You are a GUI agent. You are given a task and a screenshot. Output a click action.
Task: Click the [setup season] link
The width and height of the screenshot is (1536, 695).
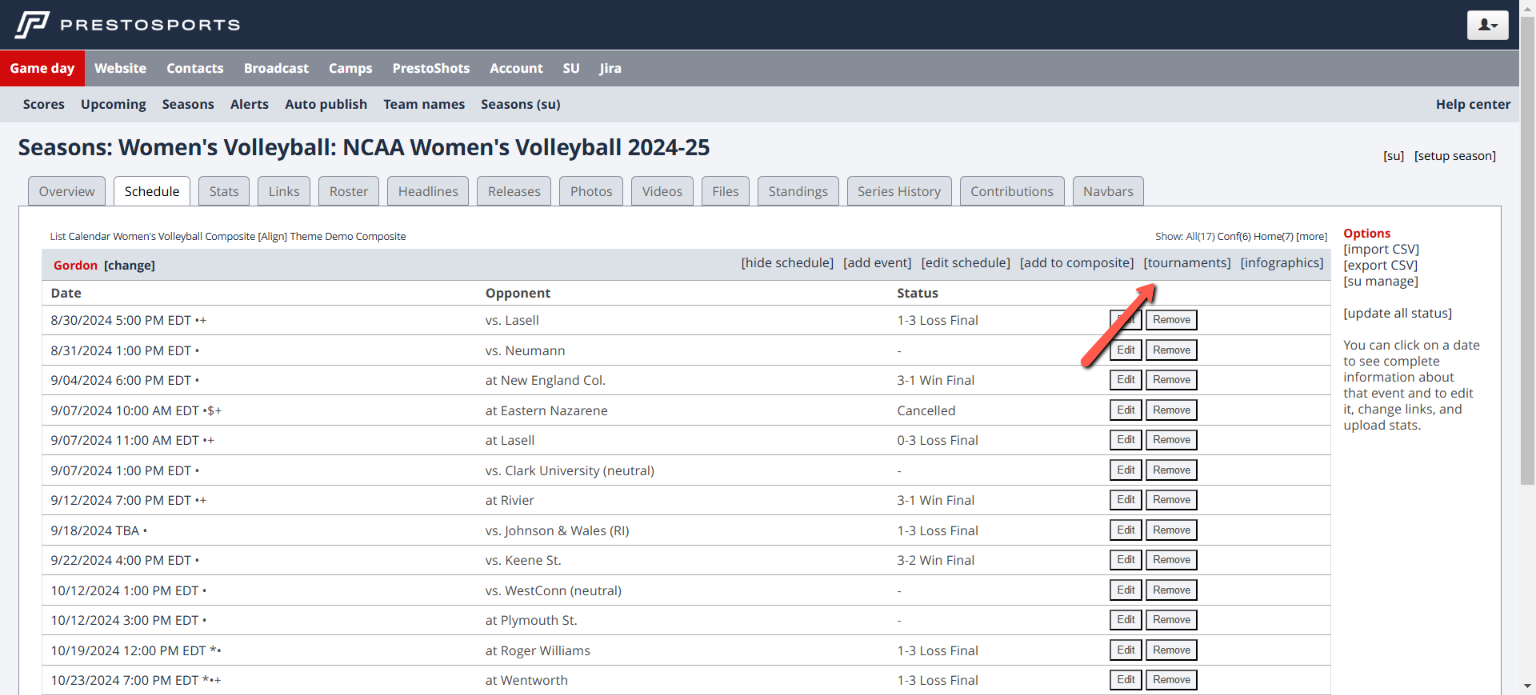(x=1455, y=156)
